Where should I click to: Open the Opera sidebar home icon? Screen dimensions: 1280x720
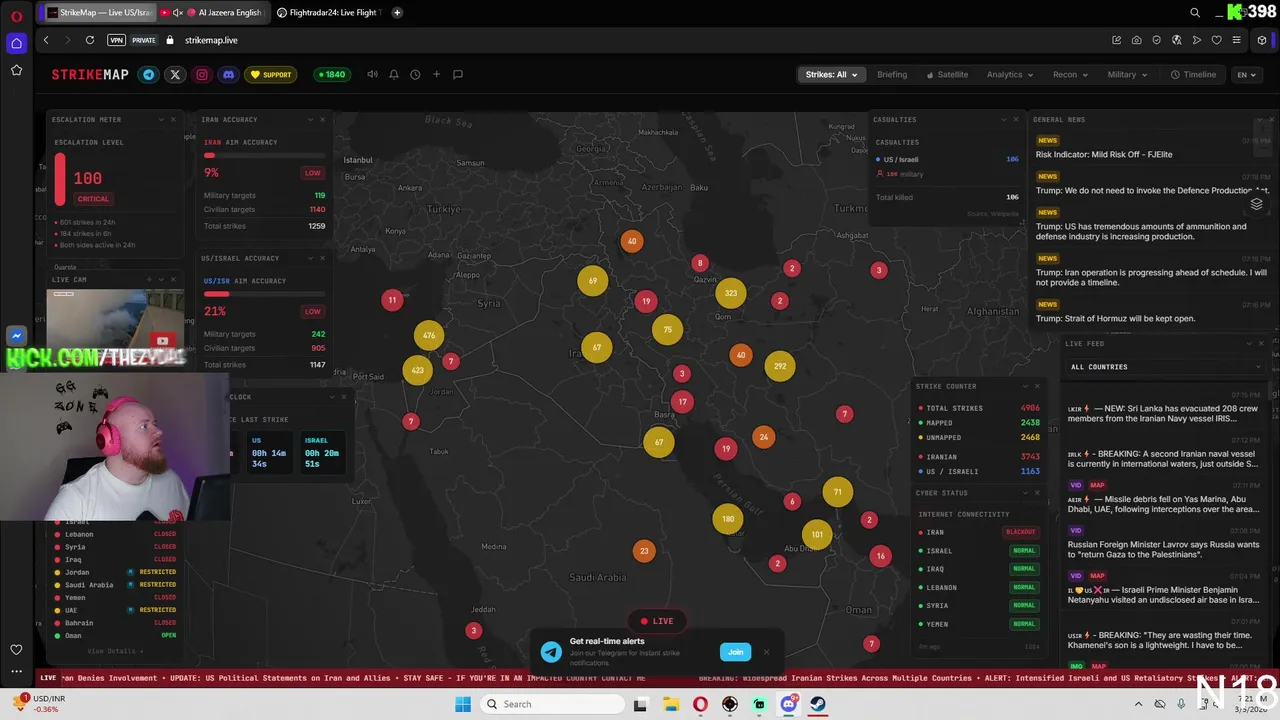16,43
